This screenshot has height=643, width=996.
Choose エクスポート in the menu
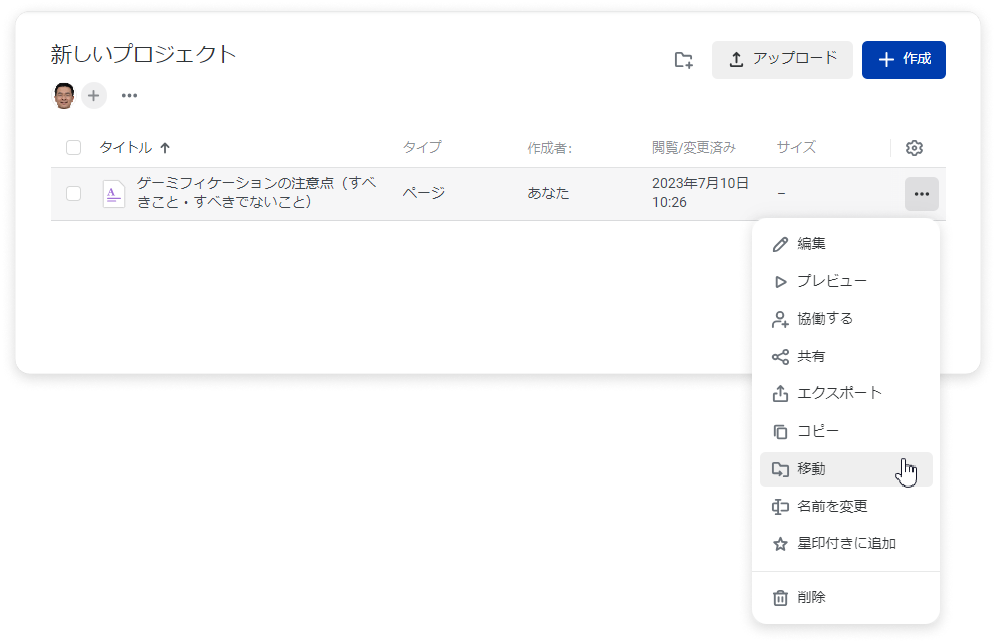click(846, 394)
